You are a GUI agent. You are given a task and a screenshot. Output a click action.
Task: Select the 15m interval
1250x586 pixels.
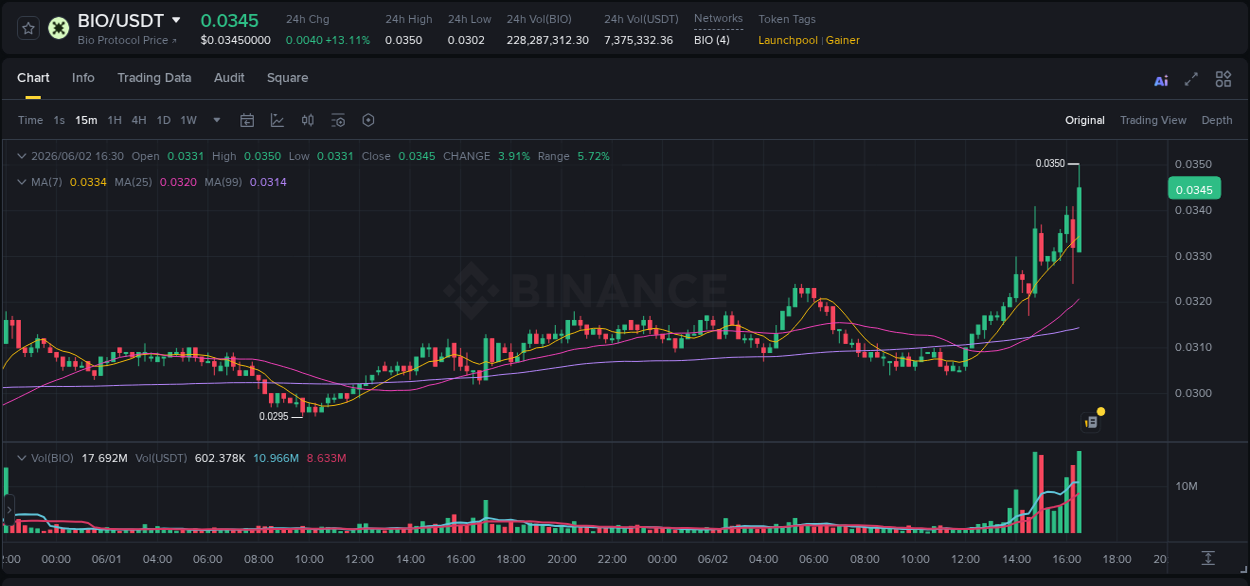pos(86,120)
